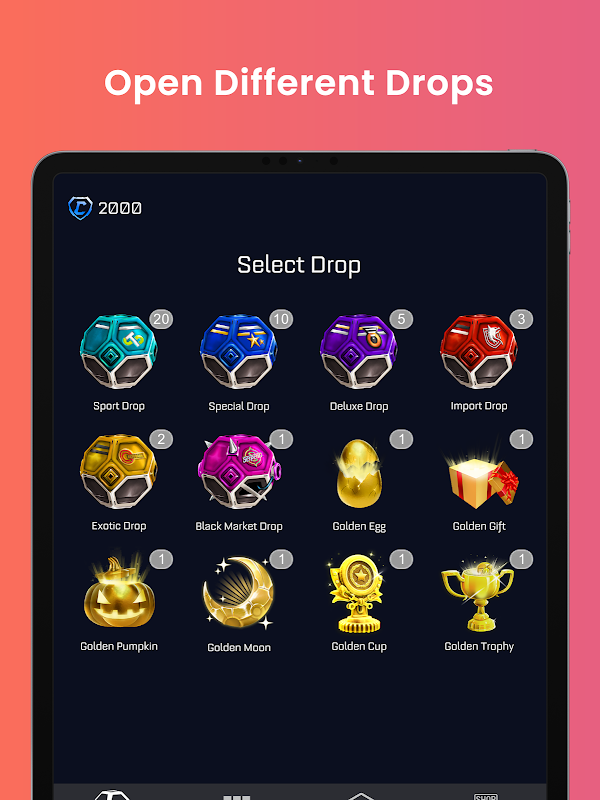Click the Sport Drop count badge 20
This screenshot has height=800, width=600.
pos(161,319)
